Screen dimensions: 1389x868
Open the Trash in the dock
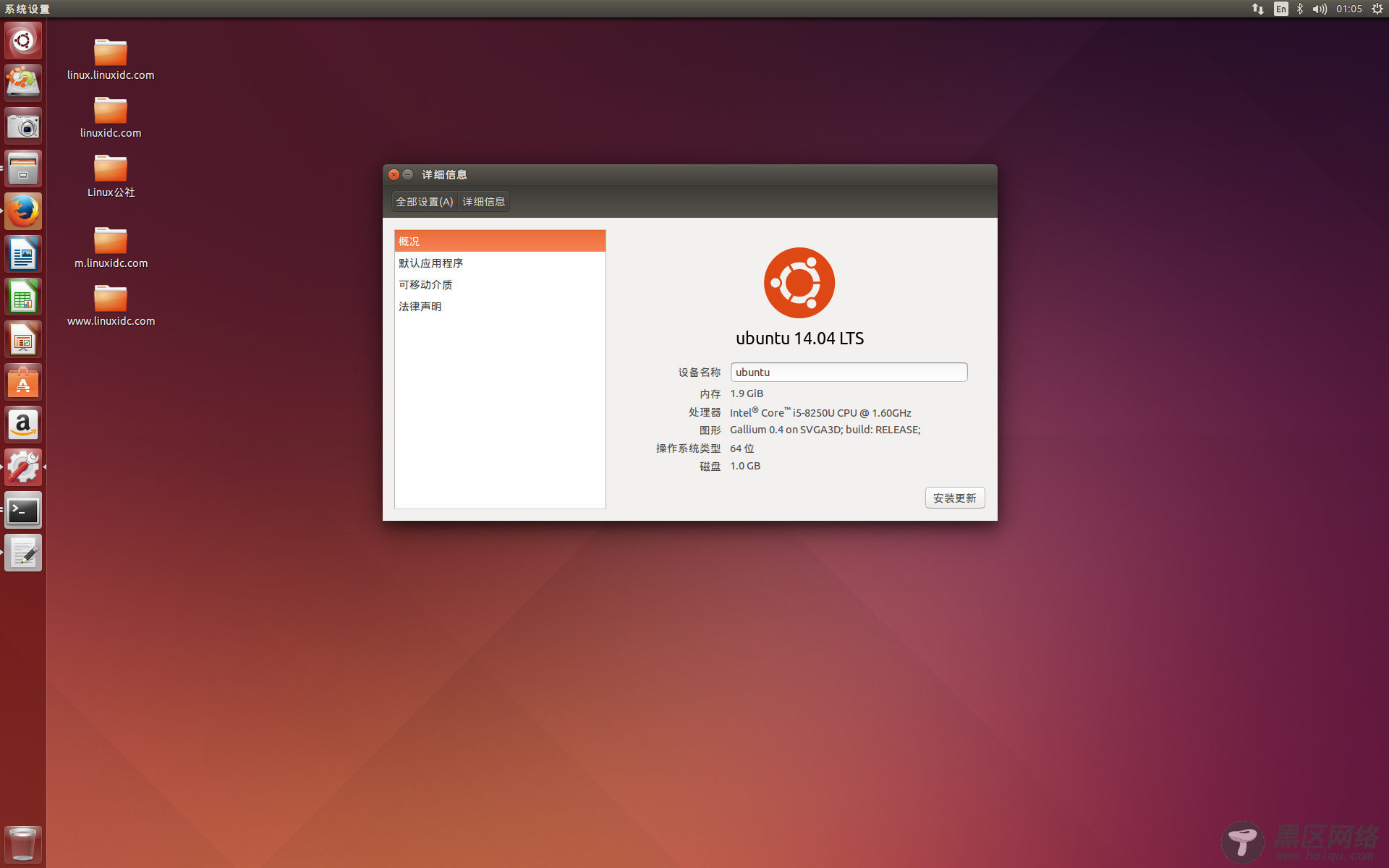23,844
